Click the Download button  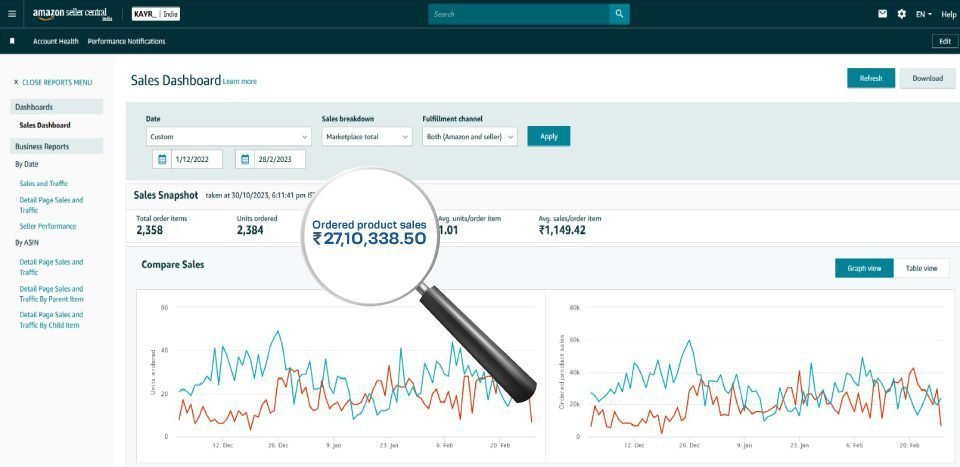tap(927, 78)
